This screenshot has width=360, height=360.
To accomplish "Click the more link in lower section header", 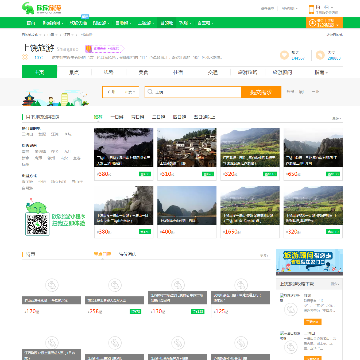I will (x=264, y=255).
